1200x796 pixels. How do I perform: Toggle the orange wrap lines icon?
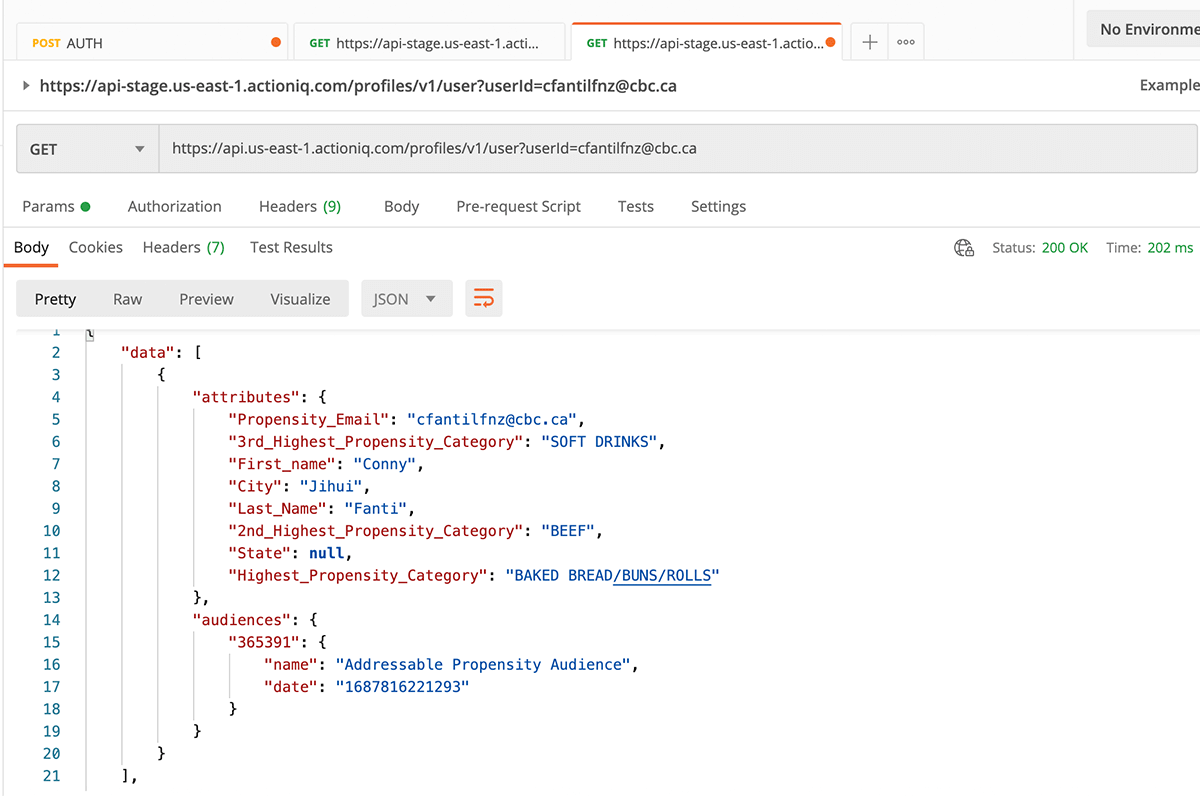(x=484, y=299)
